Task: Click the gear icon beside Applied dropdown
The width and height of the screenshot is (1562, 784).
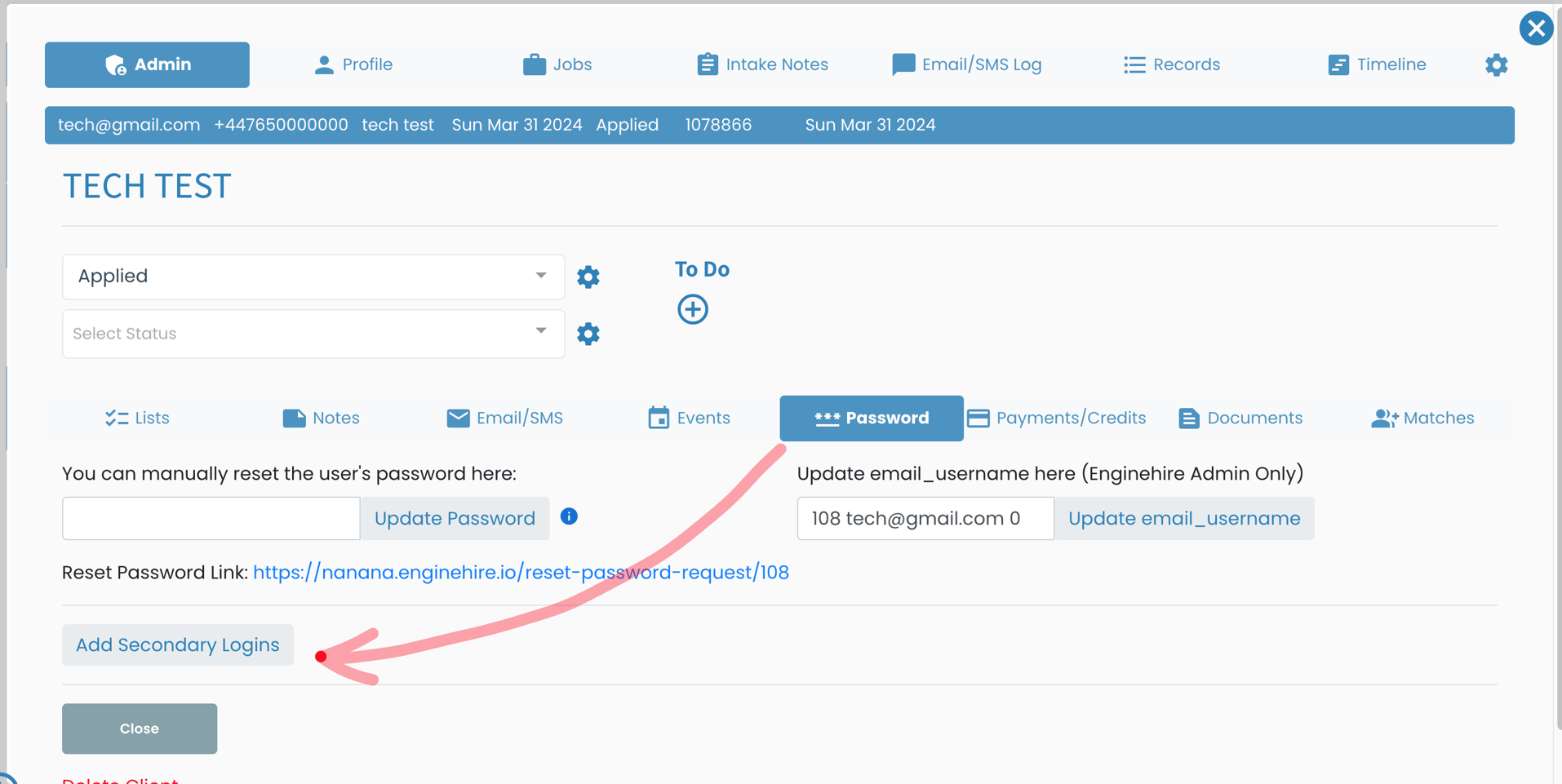Action: (x=588, y=277)
